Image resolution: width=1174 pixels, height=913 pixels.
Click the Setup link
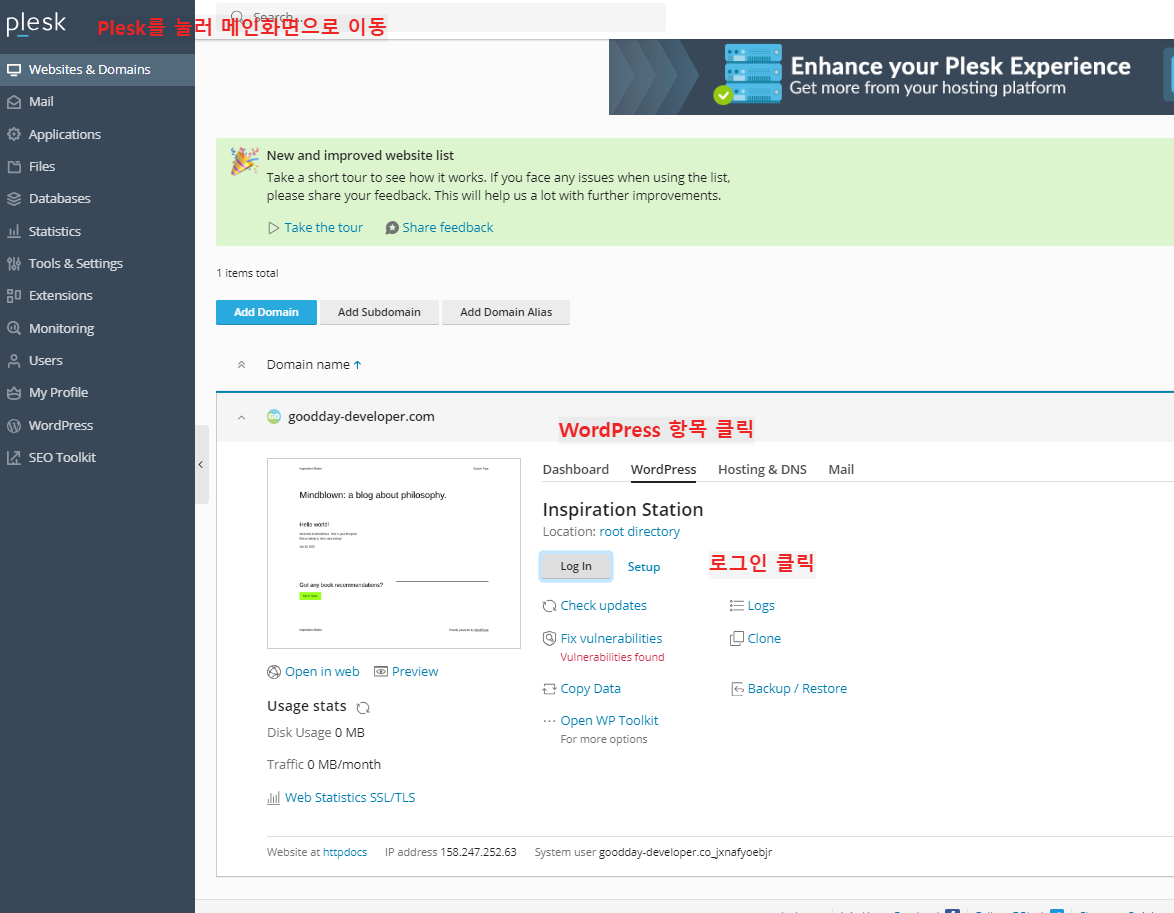(x=644, y=567)
